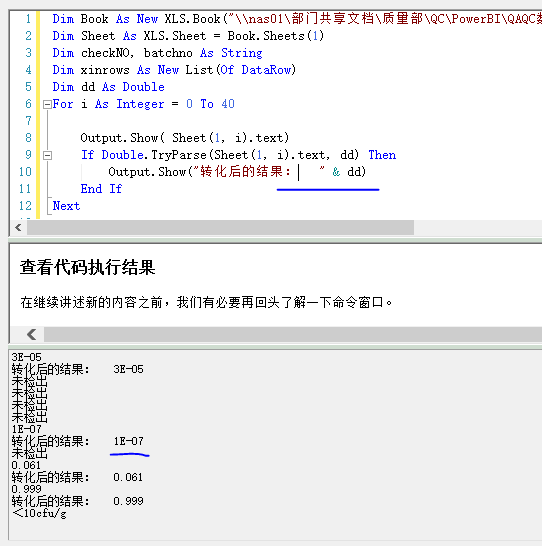The image size is (542, 546).
Task: Click the code editor's horizontal scrollbar thumb
Action: point(220,228)
